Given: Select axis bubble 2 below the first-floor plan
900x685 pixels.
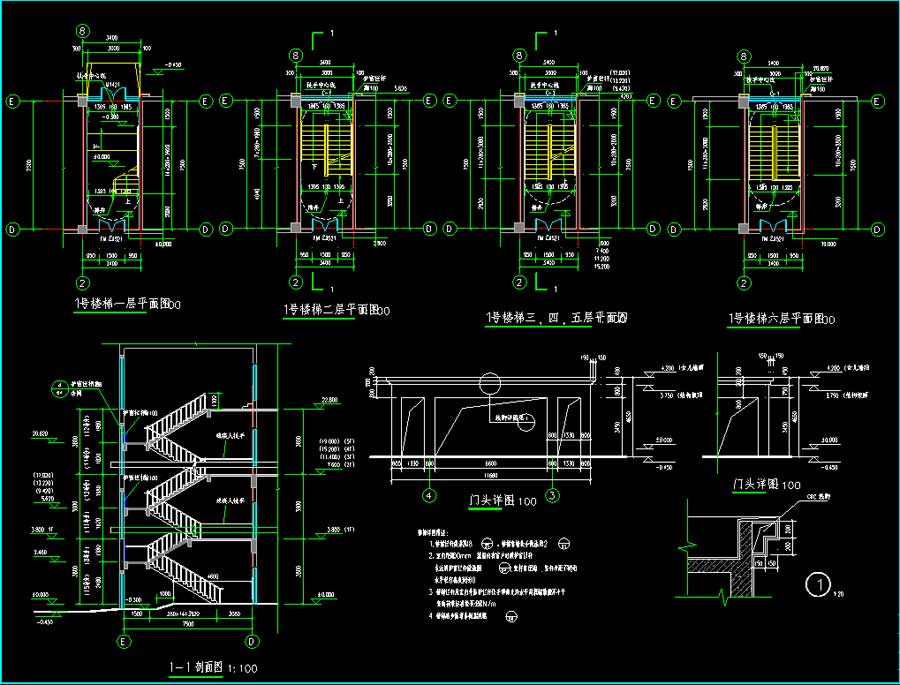Looking at the screenshot, I should coord(83,282).
